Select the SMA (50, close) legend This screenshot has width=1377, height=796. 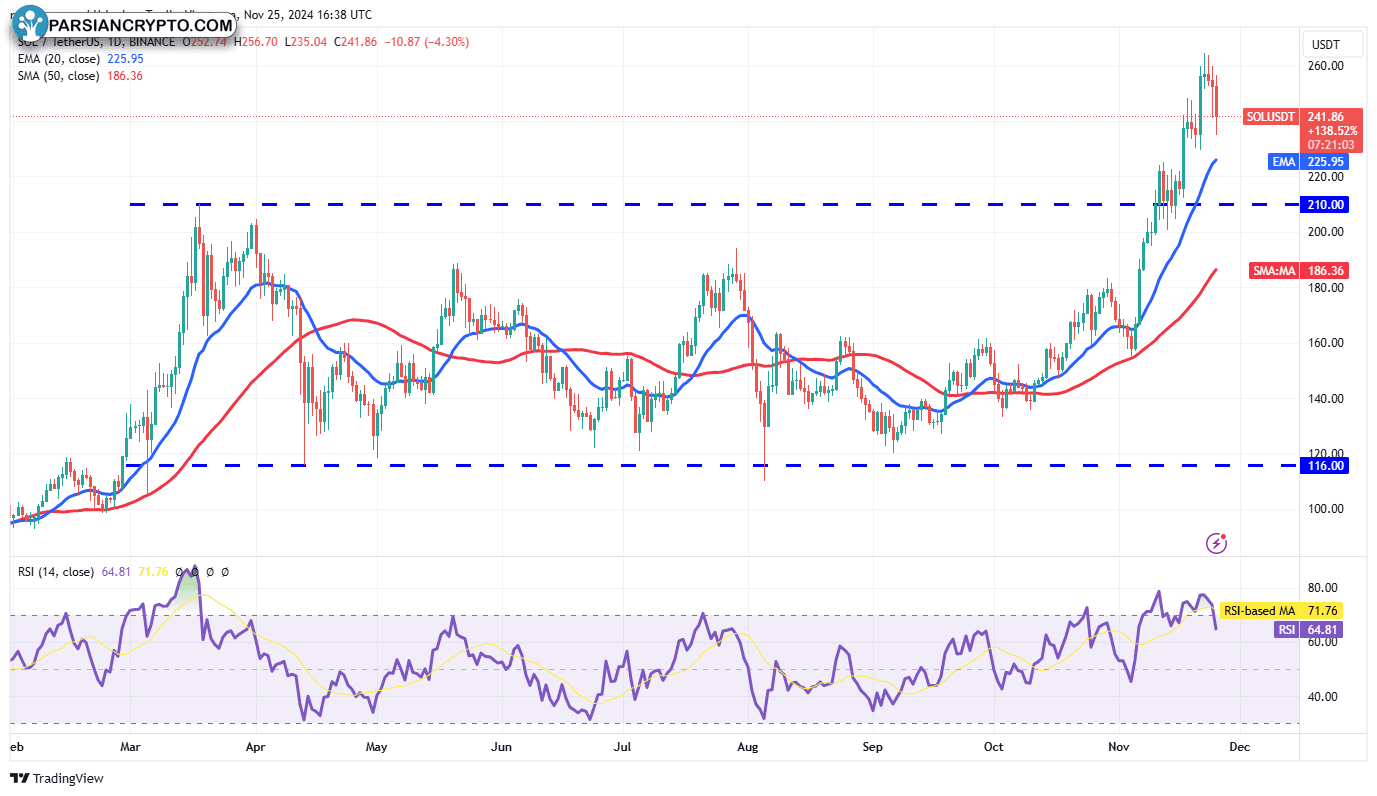point(59,76)
